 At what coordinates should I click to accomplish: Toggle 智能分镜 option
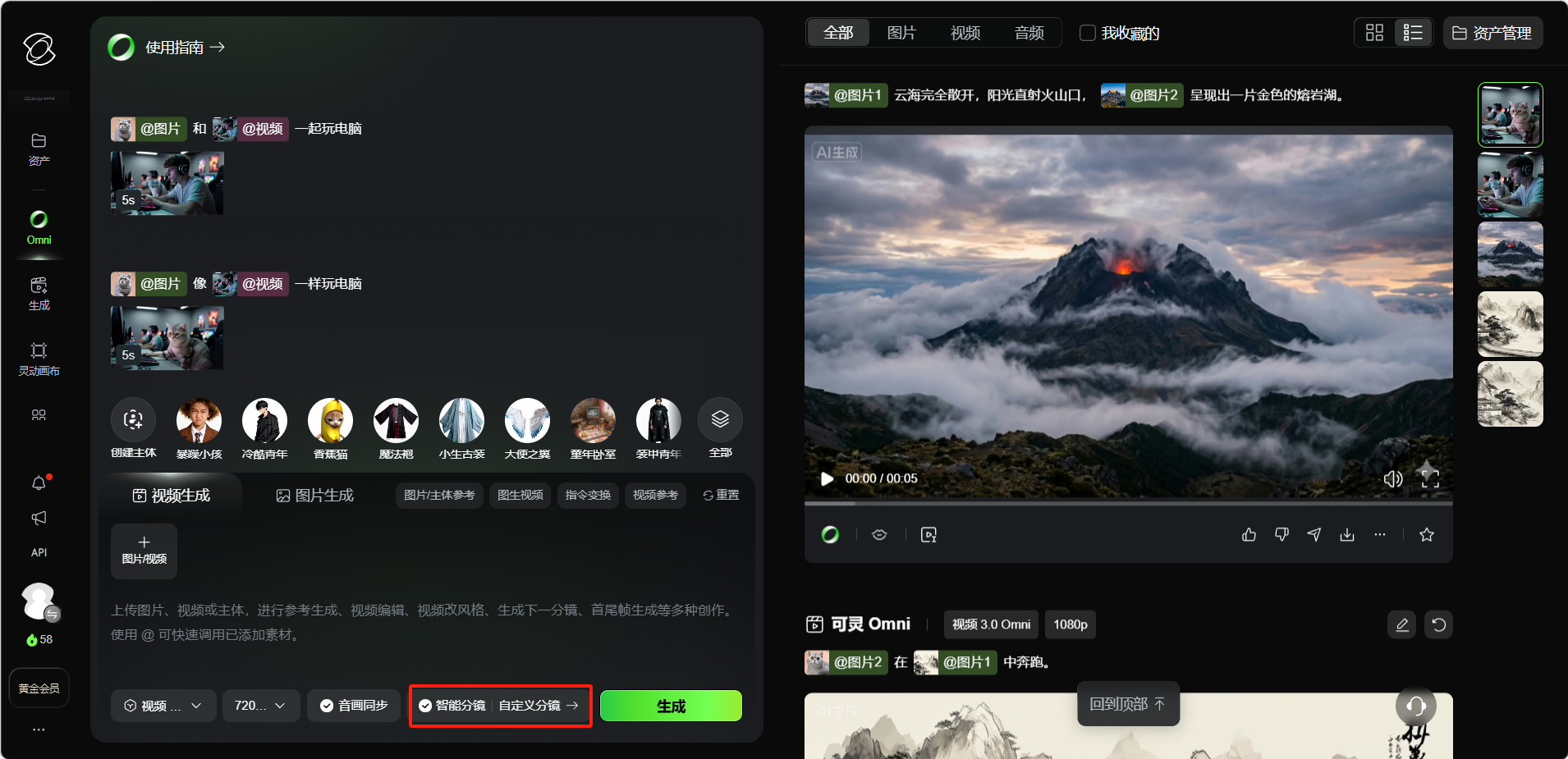pos(452,706)
